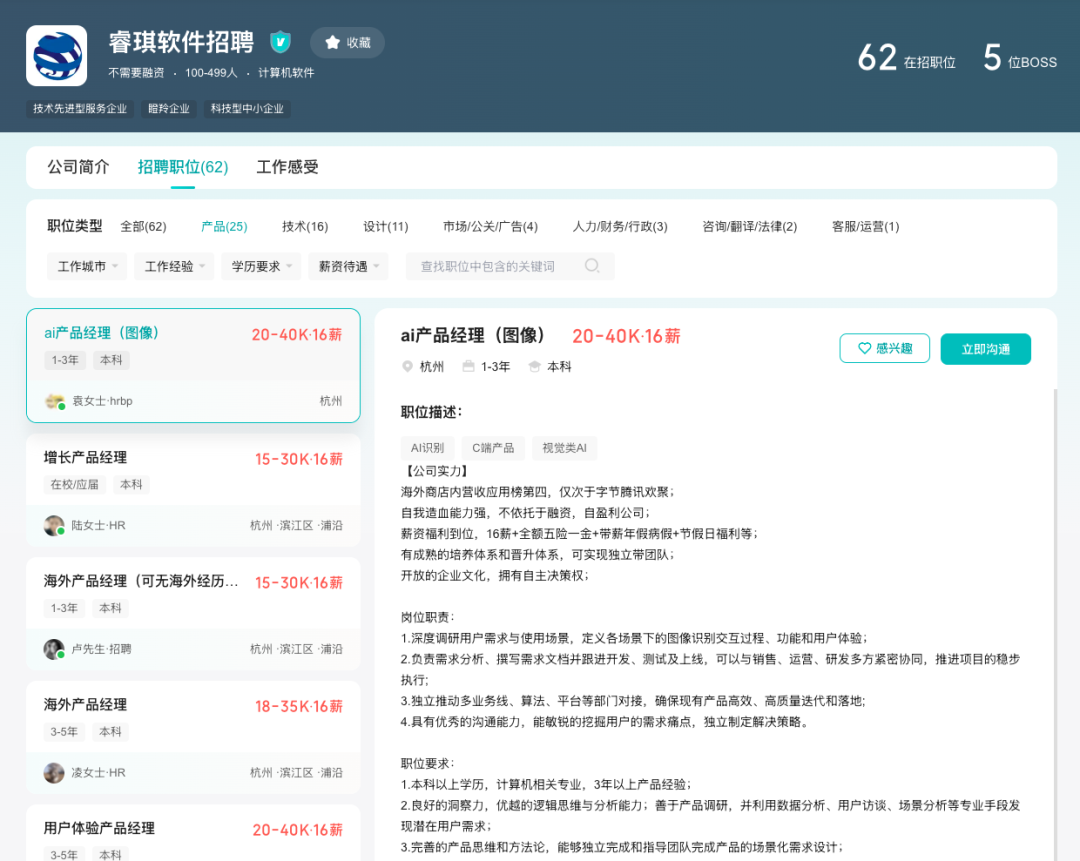The height and width of the screenshot is (861, 1080).
Task: Click the C端产品 skill tag
Action: pos(493,448)
